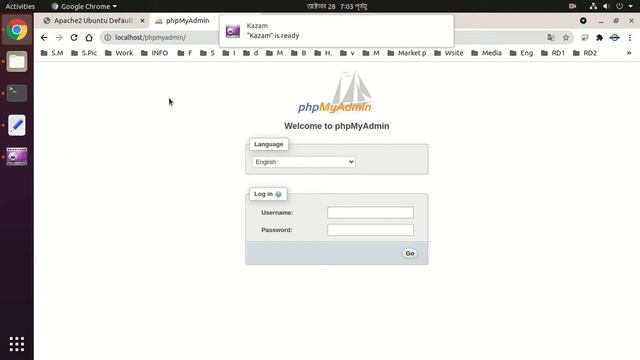640x360 pixels.
Task: Open the Files app in the dock
Action: (x=17, y=62)
